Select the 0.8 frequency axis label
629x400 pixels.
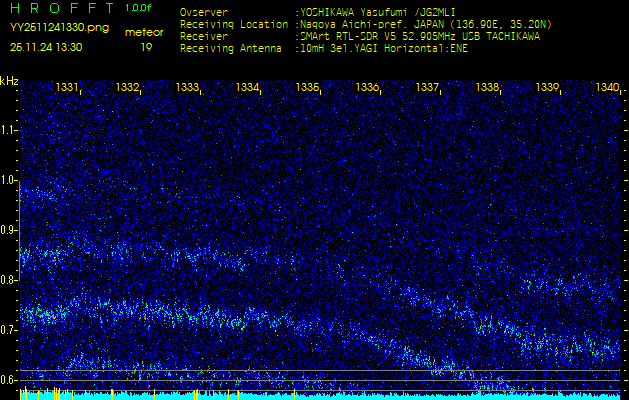tap(9, 280)
